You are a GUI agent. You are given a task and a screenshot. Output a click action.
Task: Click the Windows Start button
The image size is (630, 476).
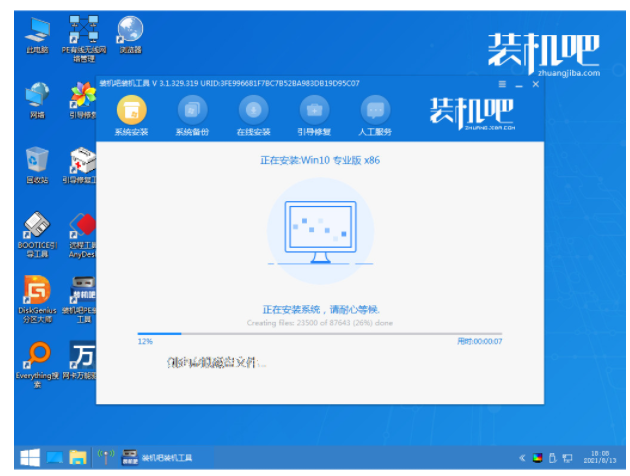click(x=29, y=458)
